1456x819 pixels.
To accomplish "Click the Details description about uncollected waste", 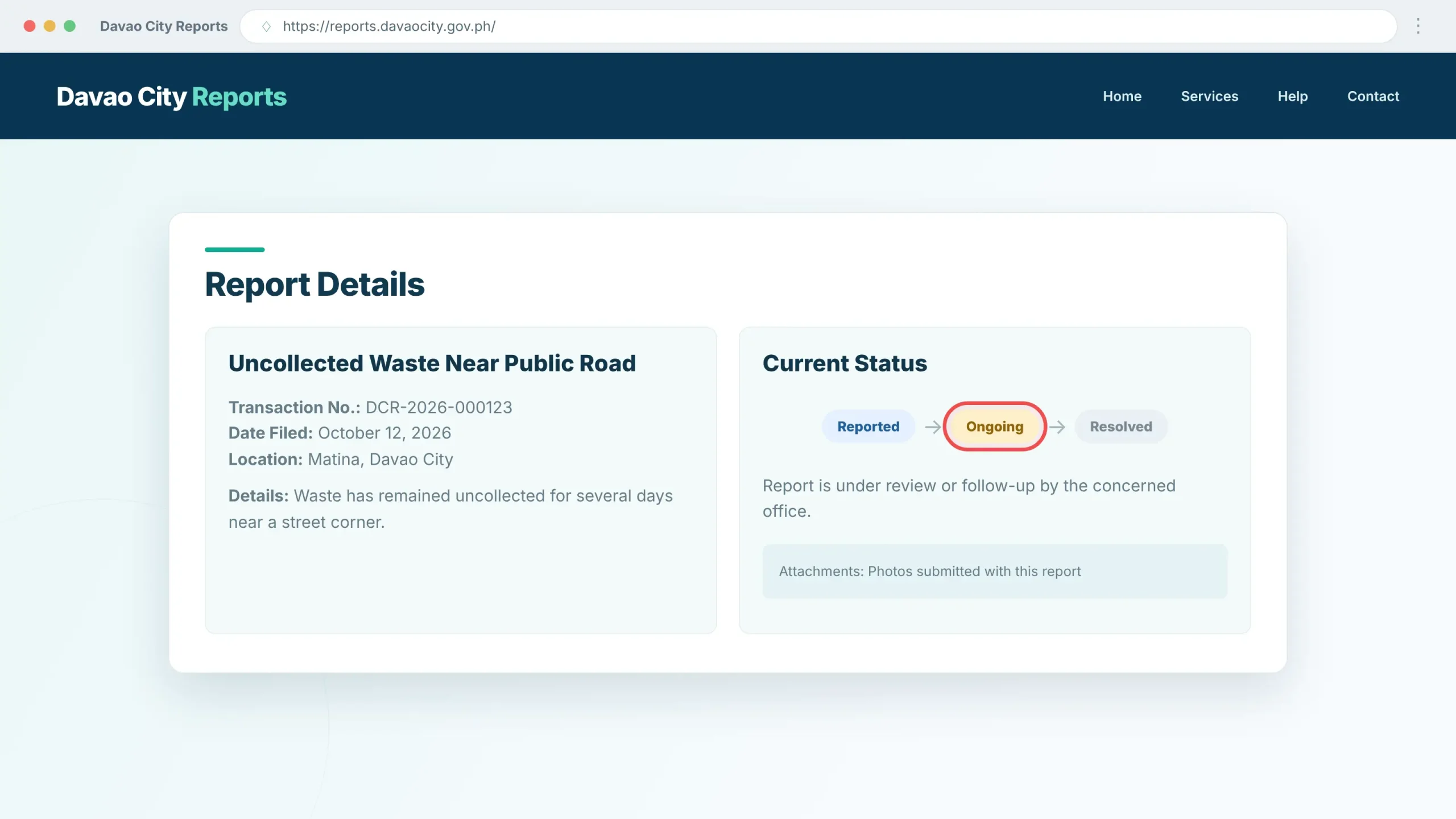I will [450, 509].
